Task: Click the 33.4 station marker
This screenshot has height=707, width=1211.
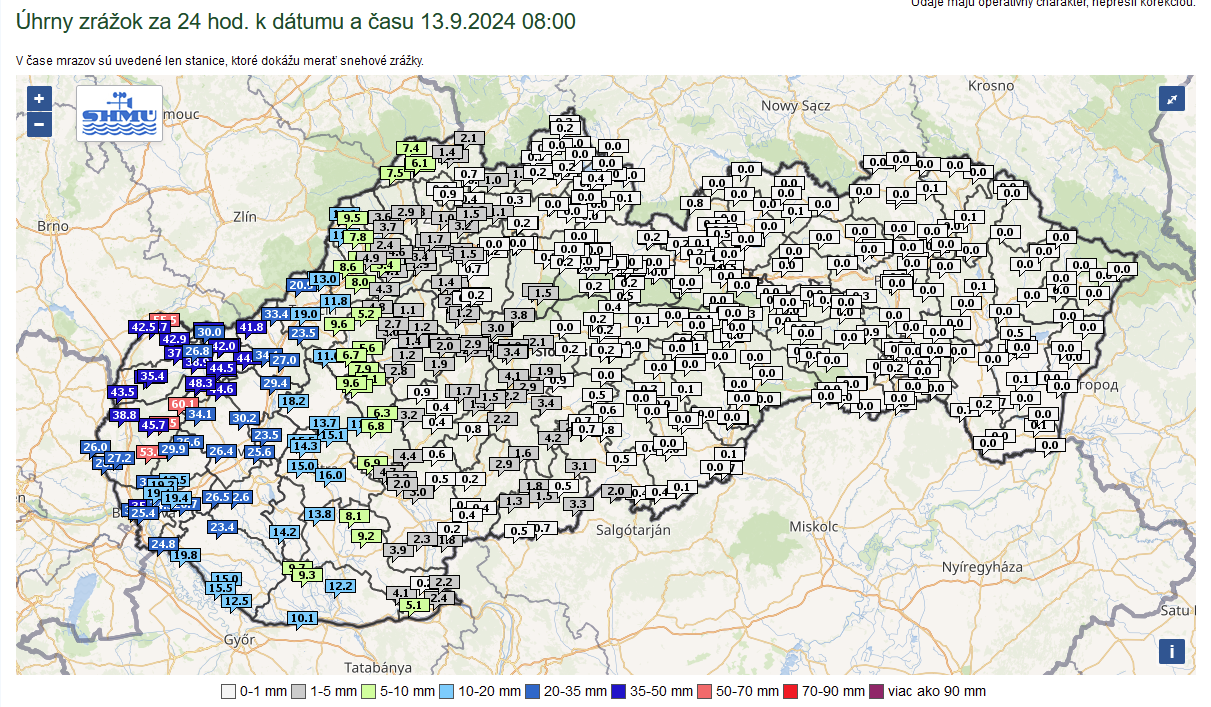Action: coord(276,314)
